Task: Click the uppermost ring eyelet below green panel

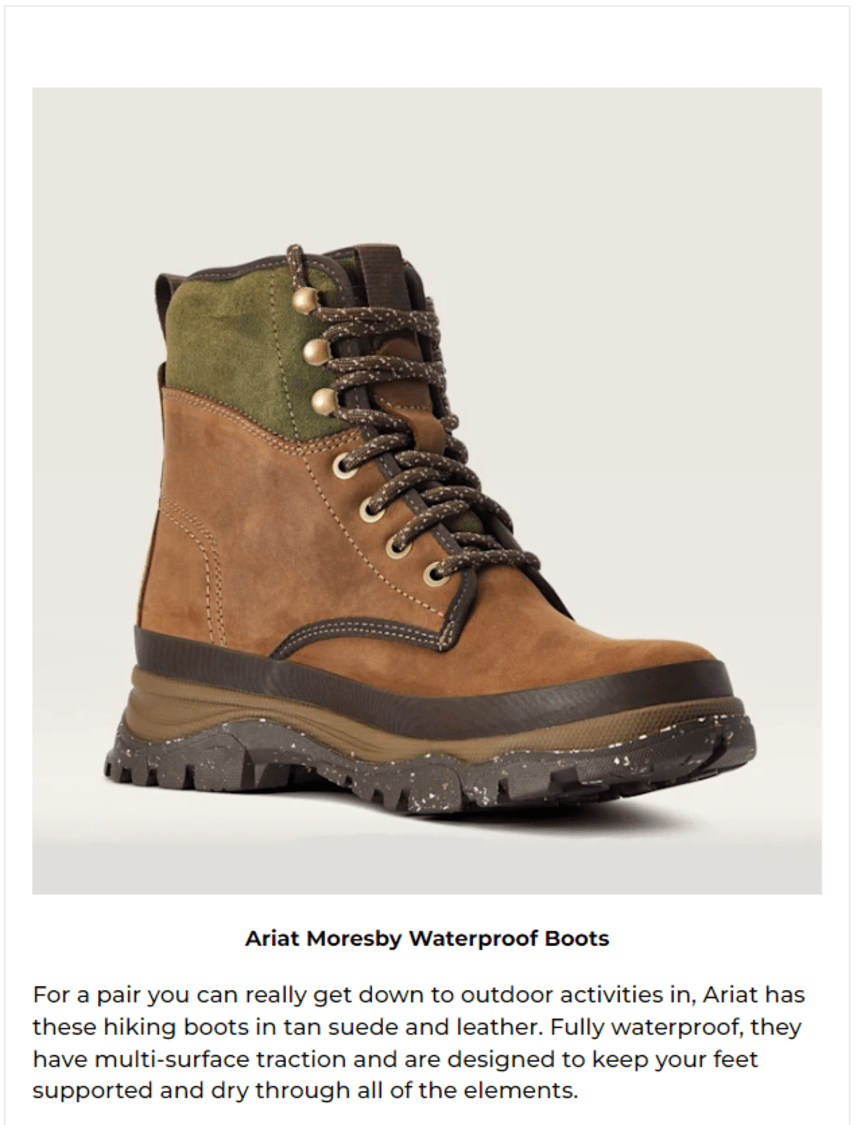Action: [344, 467]
